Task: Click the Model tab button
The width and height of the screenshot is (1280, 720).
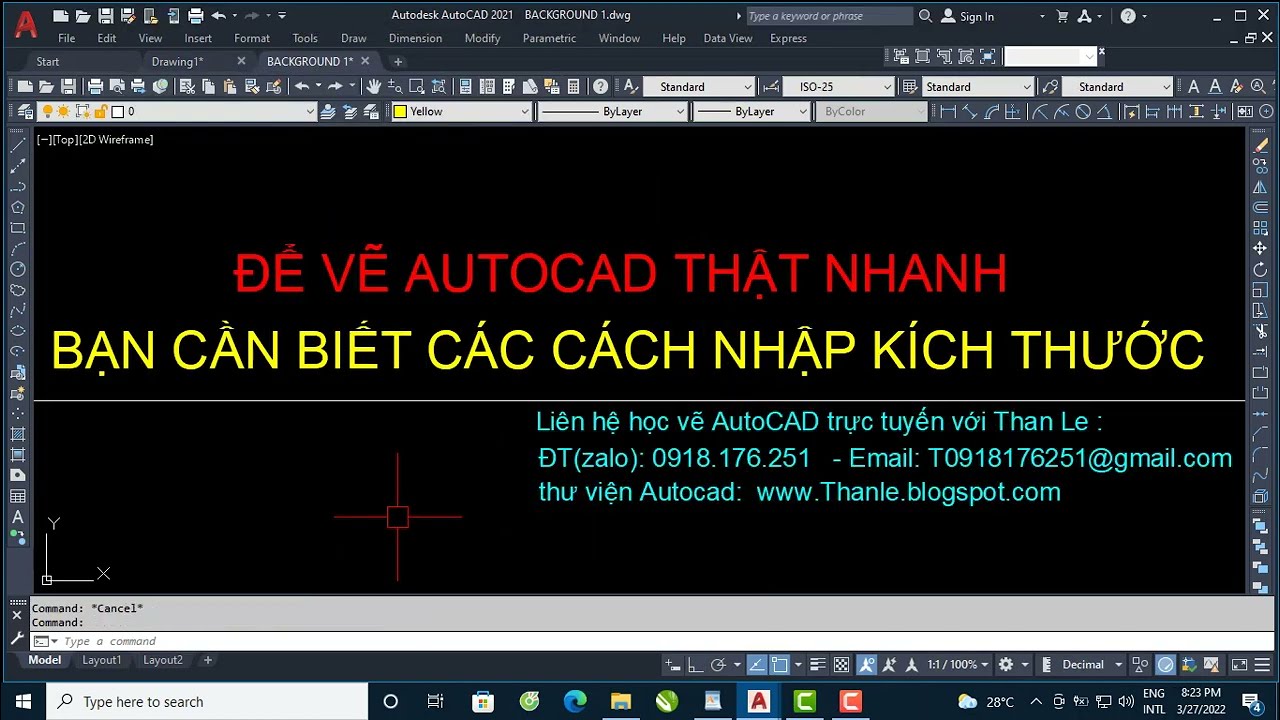Action: point(45,660)
